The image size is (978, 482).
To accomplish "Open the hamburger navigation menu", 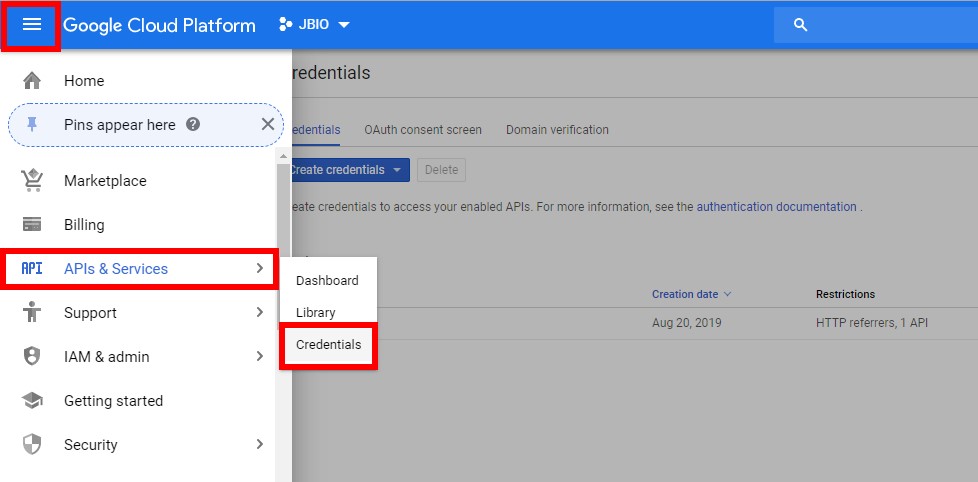I will [31, 25].
